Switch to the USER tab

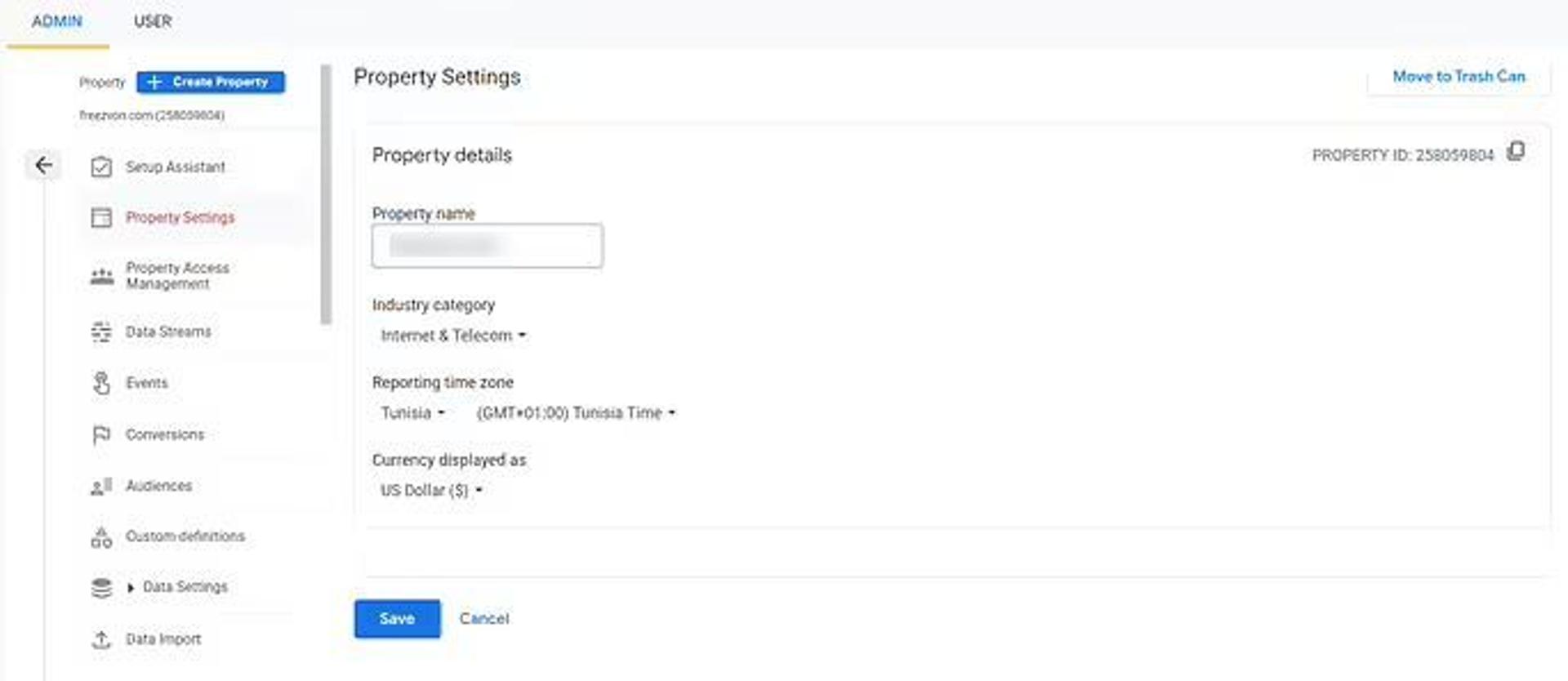[153, 22]
